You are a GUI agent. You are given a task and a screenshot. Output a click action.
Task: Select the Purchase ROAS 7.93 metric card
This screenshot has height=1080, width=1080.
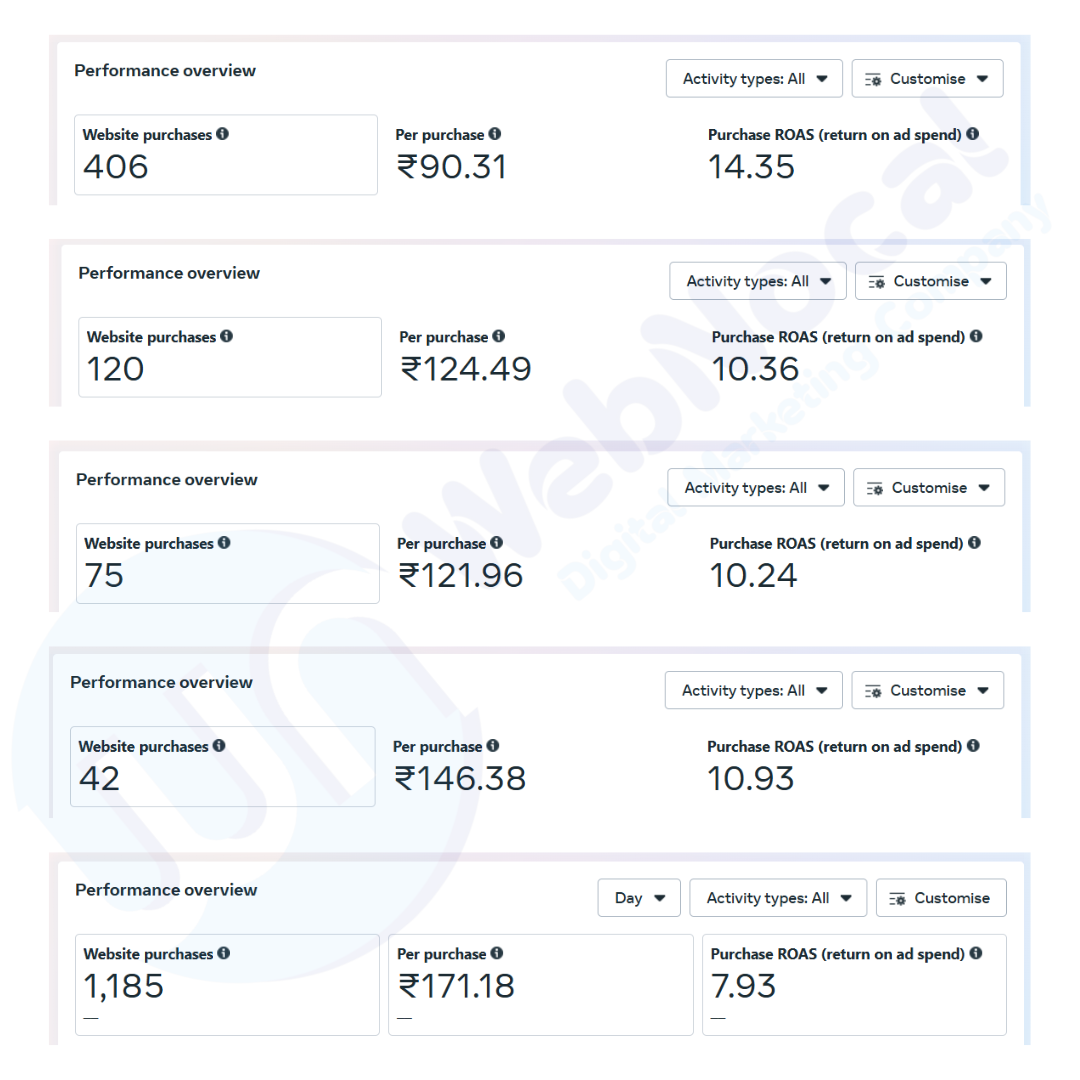tap(854, 985)
